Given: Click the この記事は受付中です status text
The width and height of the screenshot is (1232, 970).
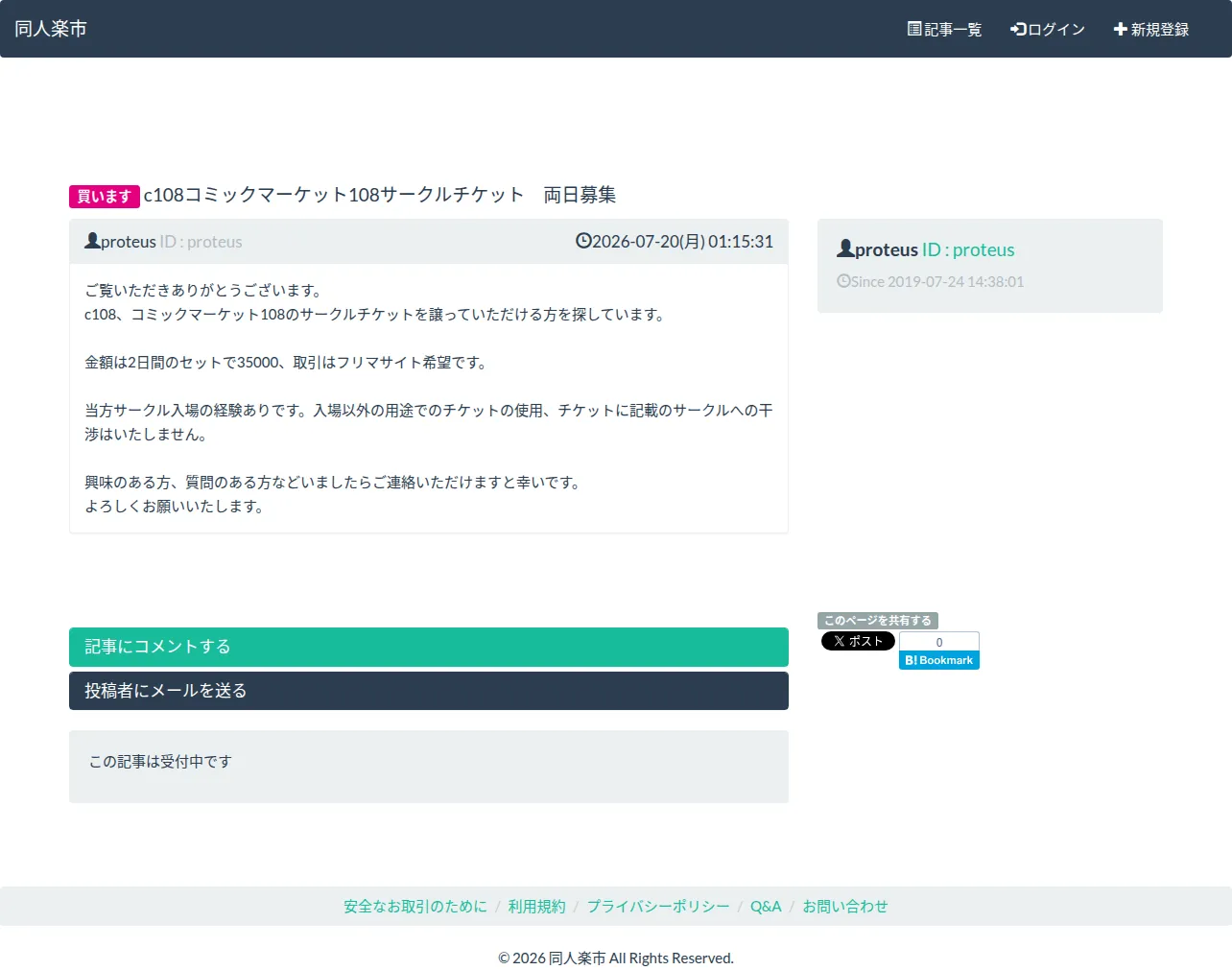Looking at the screenshot, I should pos(160,761).
